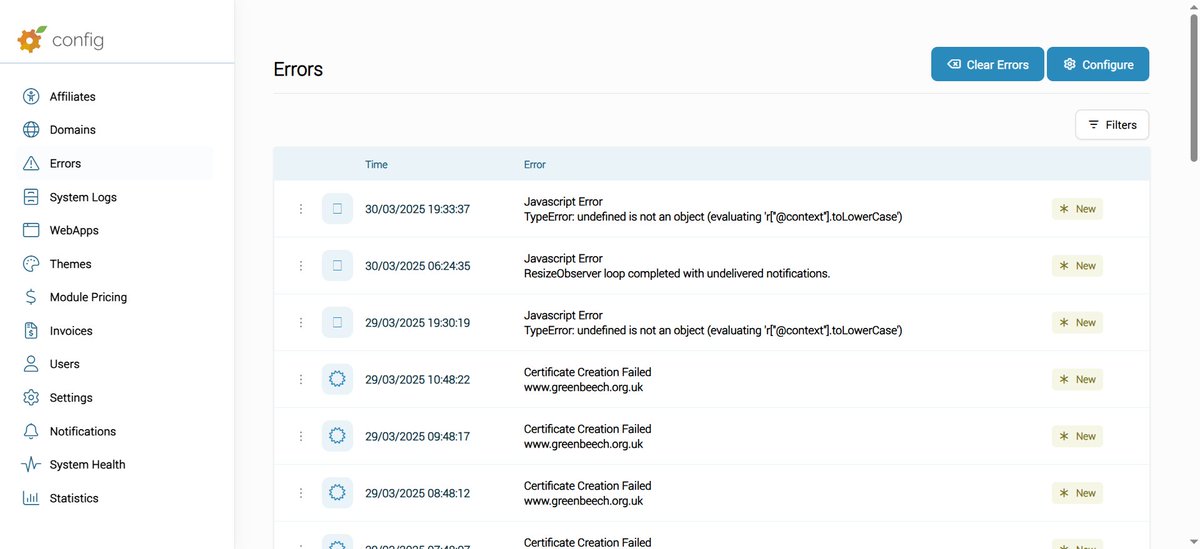Click timestamp 29/03/2025 19:30:19

click(417, 323)
